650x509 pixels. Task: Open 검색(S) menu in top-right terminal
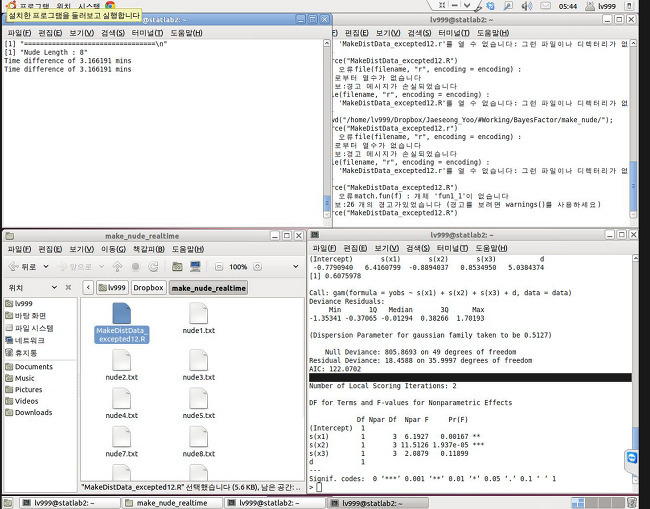pyautogui.click(x=419, y=33)
